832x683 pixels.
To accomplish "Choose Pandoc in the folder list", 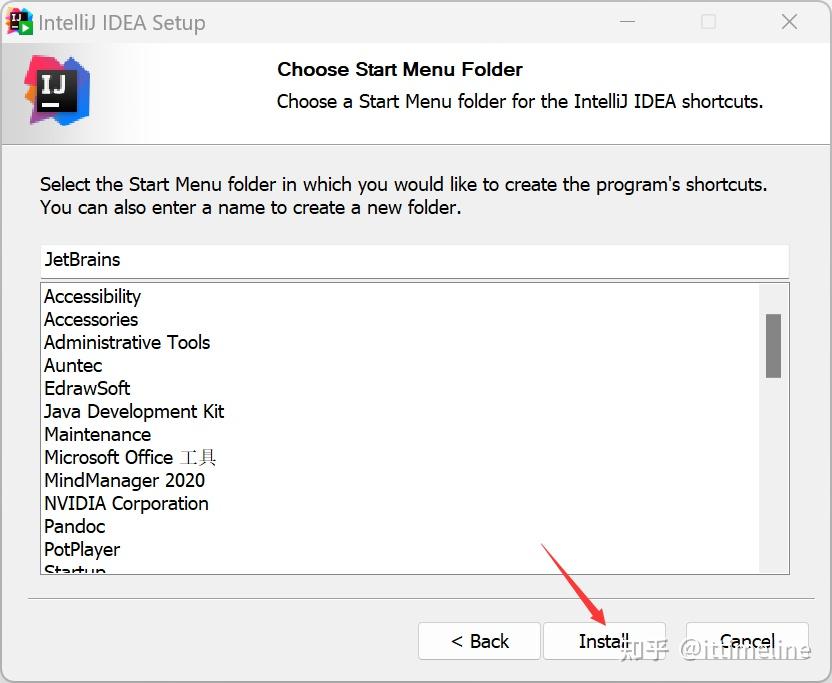I will click(x=74, y=527).
